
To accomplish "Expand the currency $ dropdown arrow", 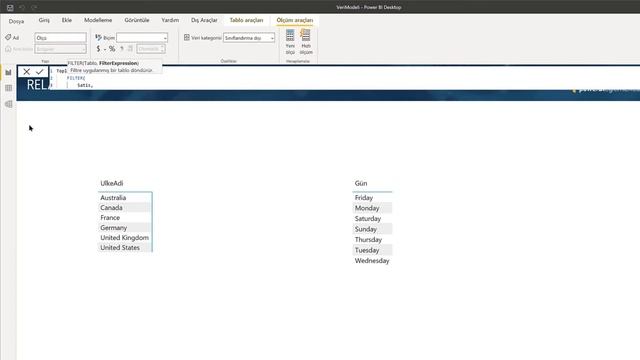I will pos(105,49).
